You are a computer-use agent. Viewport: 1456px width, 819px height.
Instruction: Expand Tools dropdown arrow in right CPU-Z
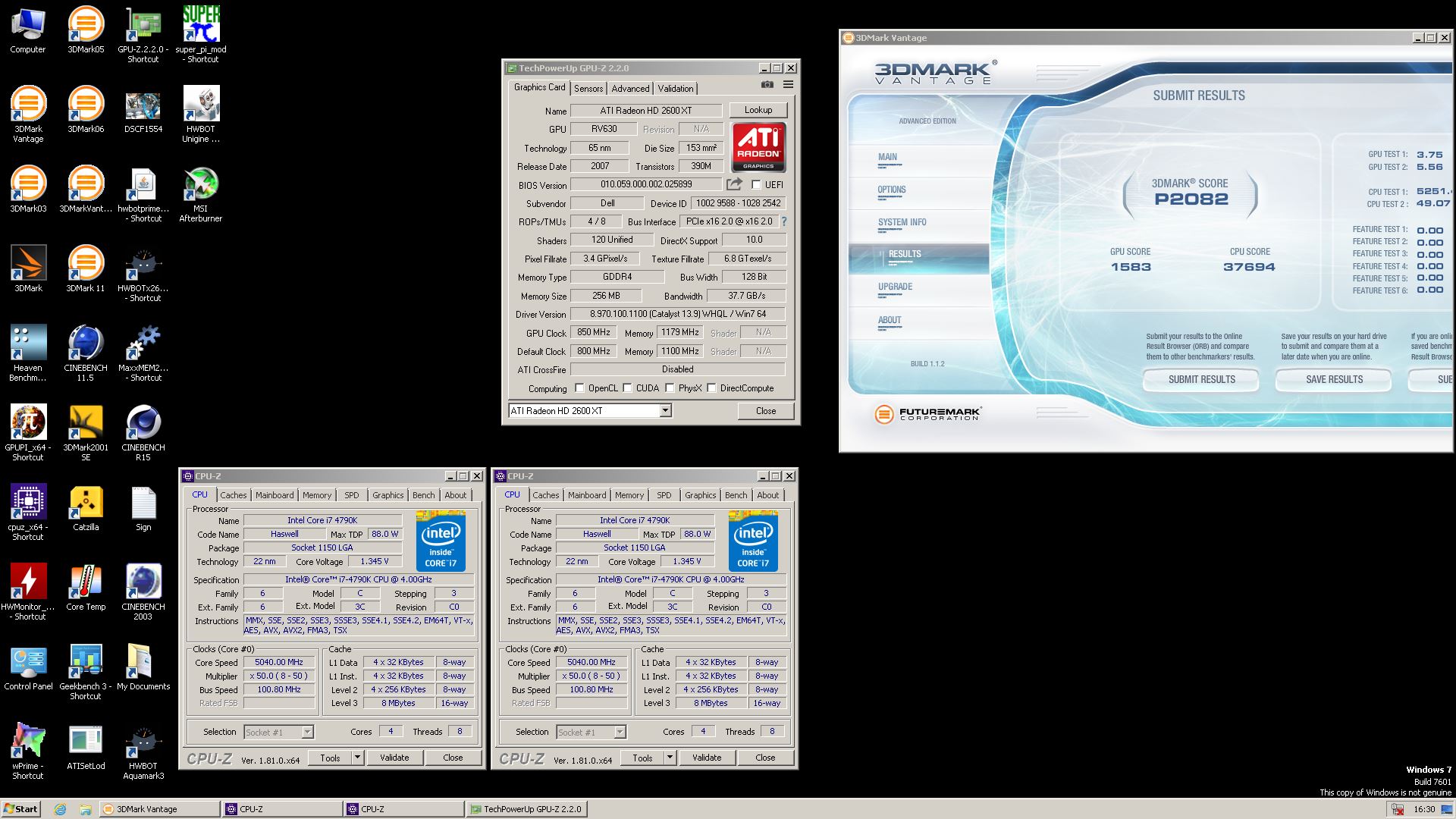click(670, 758)
